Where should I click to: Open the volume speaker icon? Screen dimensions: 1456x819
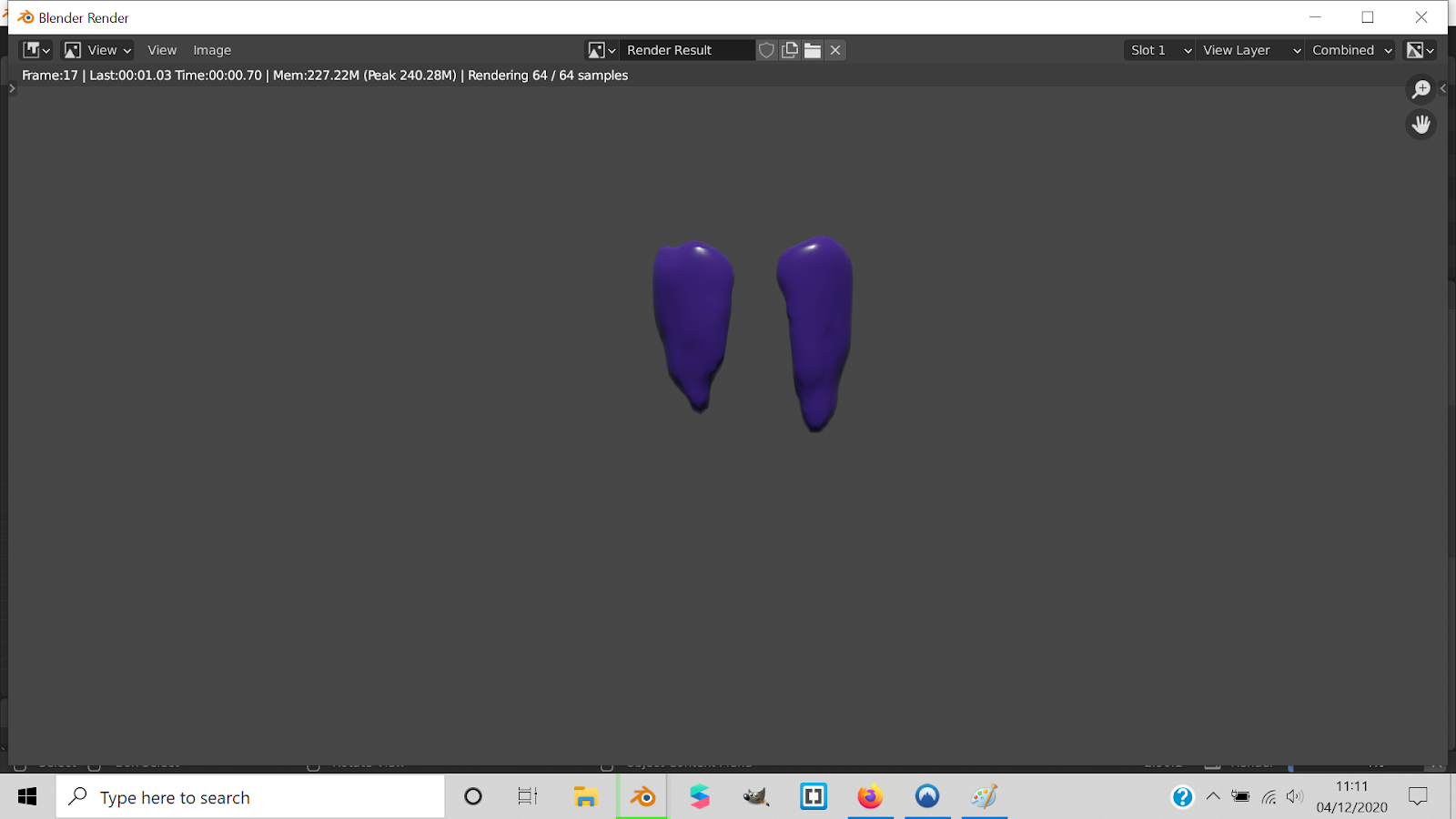pyautogui.click(x=1295, y=796)
